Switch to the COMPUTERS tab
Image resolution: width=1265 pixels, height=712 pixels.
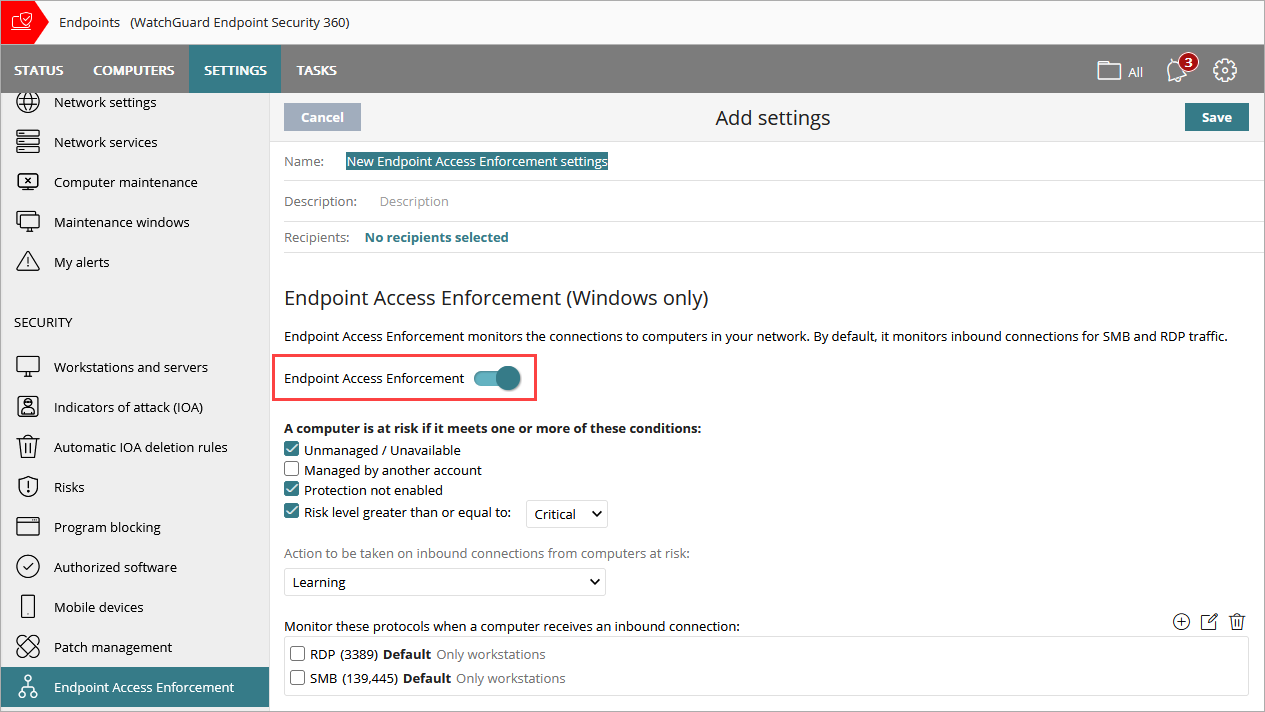tap(133, 69)
